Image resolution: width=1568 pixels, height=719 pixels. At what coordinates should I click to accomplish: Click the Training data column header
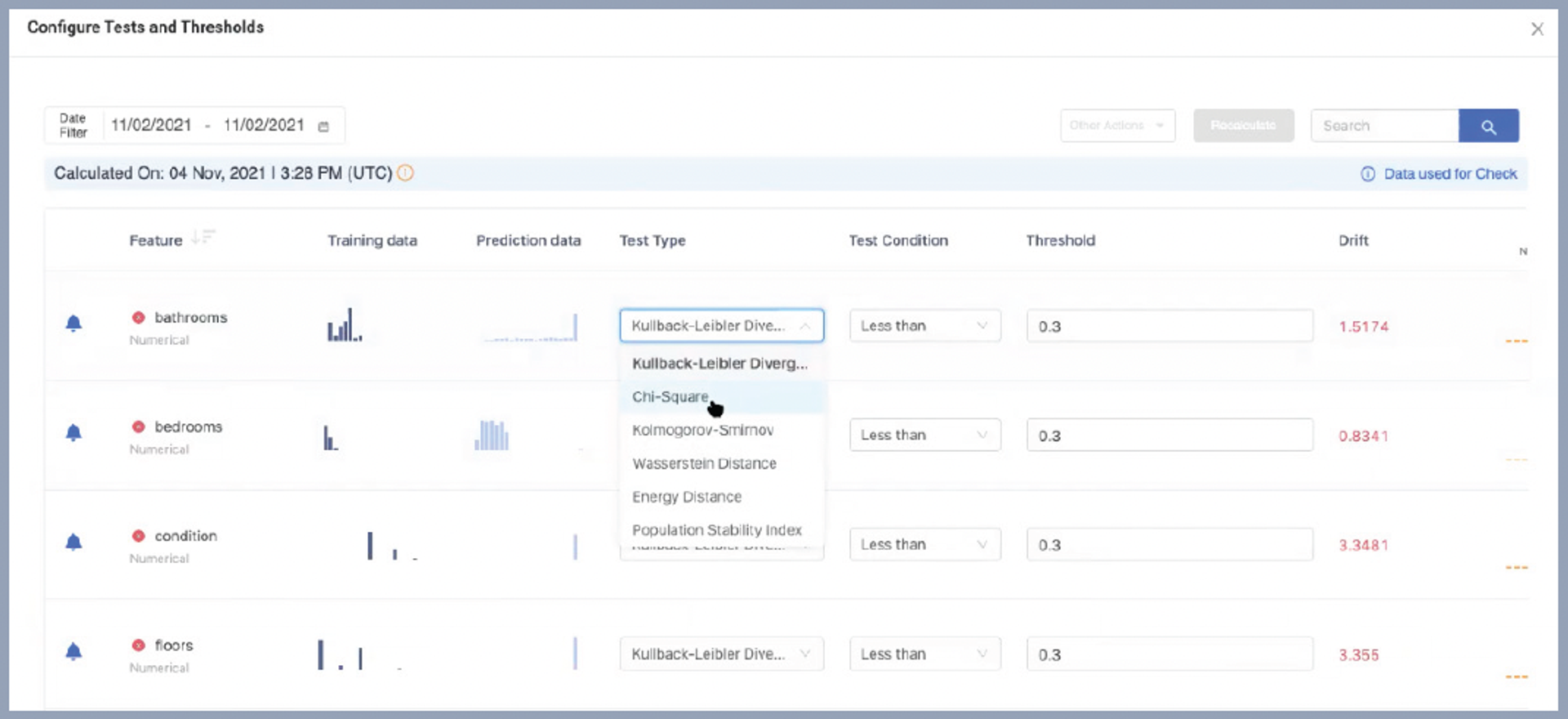click(x=372, y=240)
